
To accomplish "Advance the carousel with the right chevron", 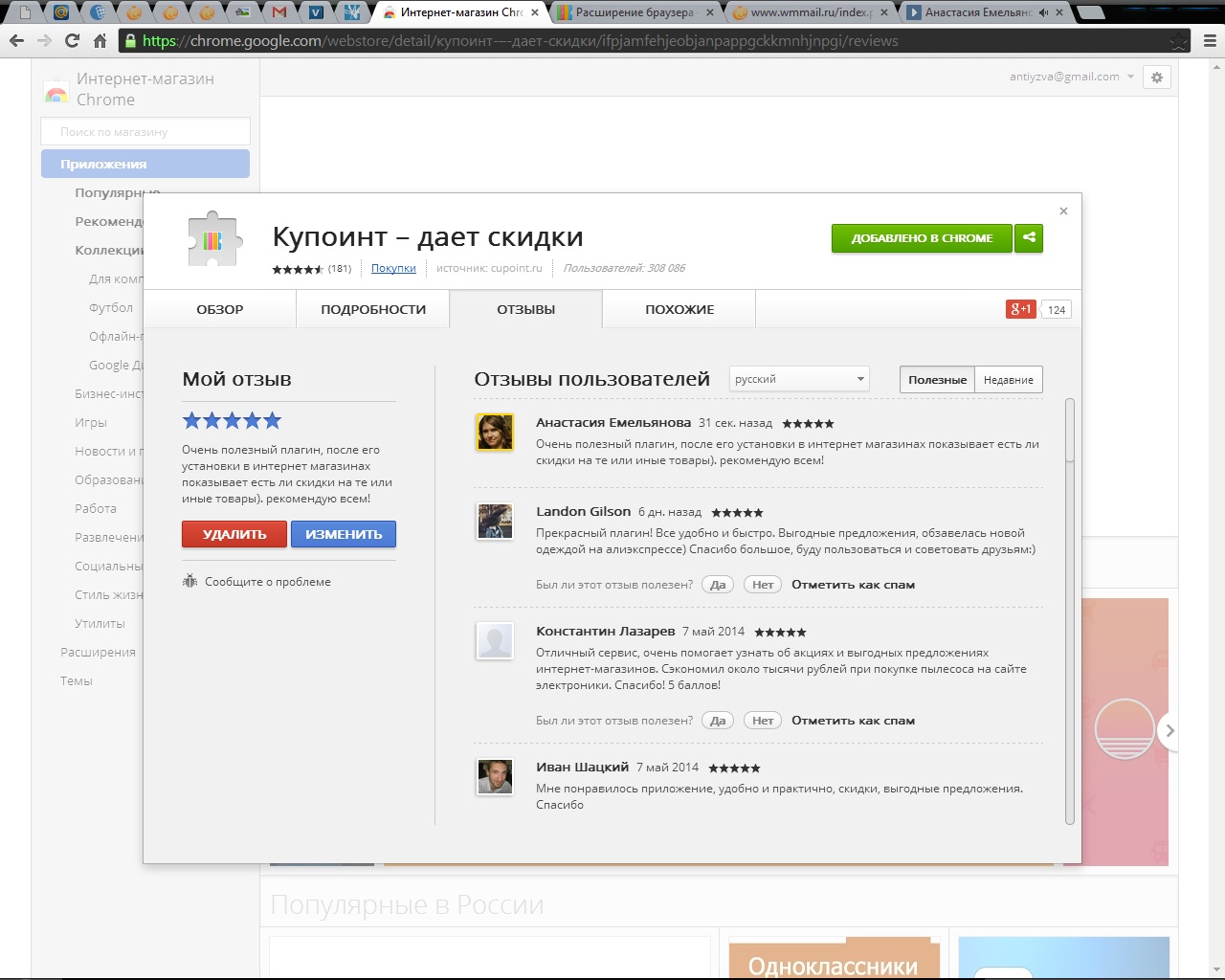I will (x=1169, y=731).
